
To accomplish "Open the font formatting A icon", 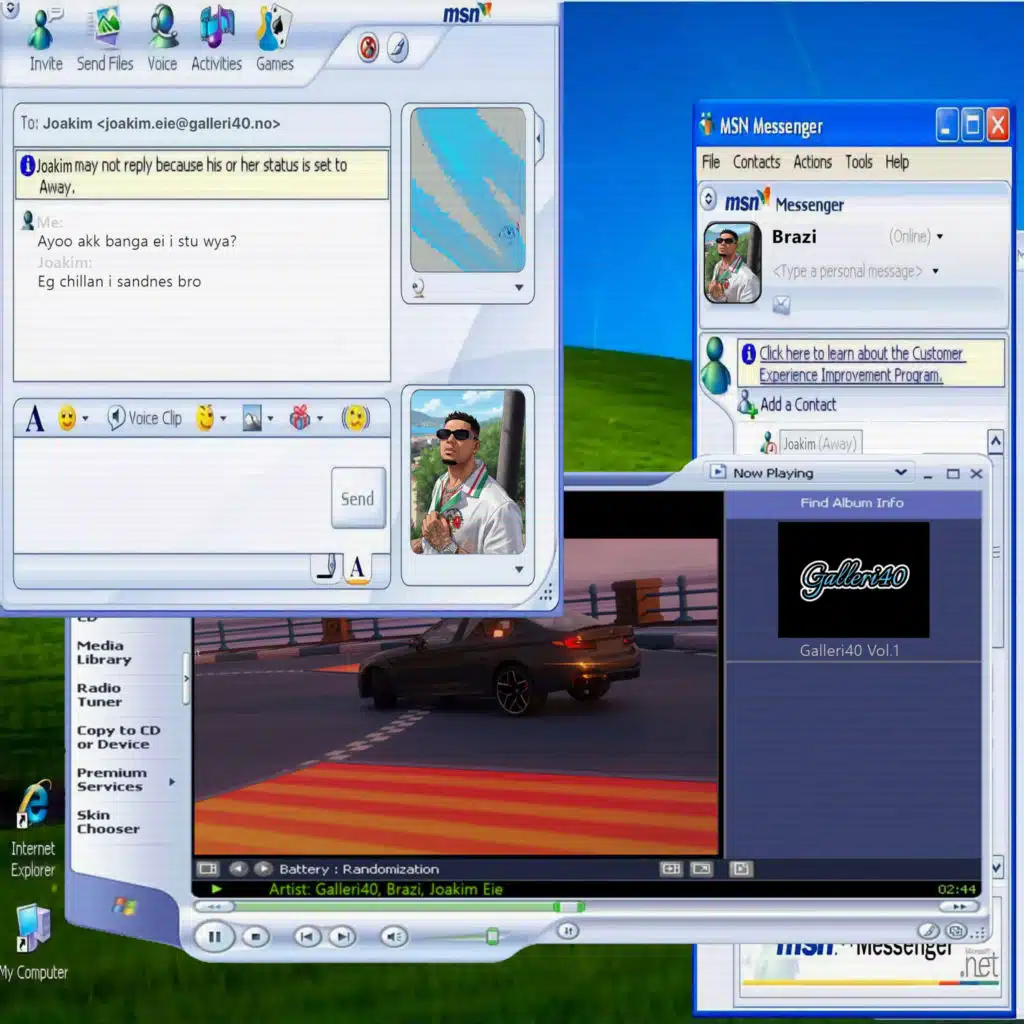I will coord(35,419).
